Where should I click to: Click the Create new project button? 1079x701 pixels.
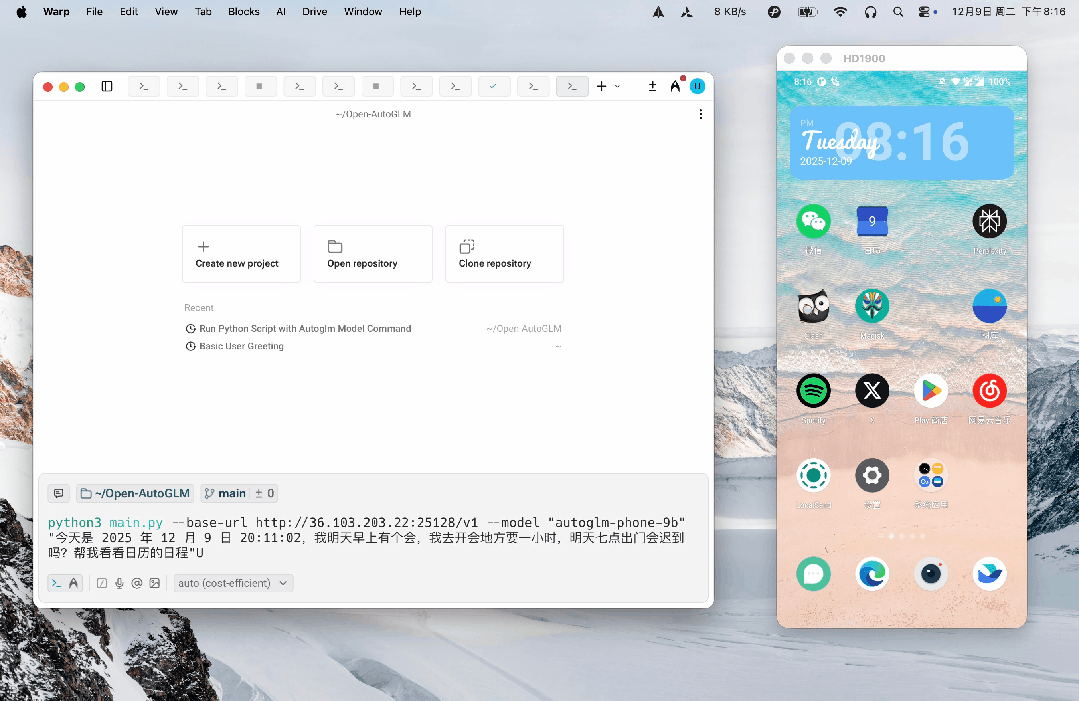point(241,254)
